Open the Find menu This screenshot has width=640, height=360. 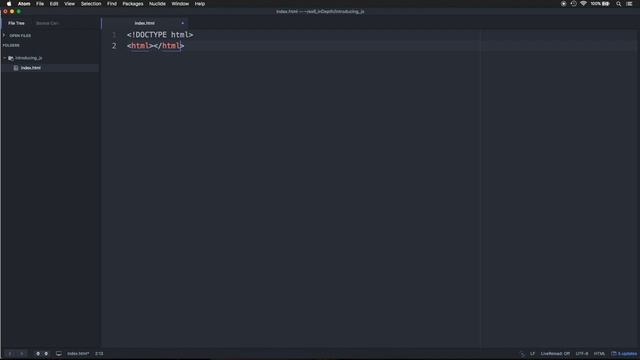click(112, 4)
